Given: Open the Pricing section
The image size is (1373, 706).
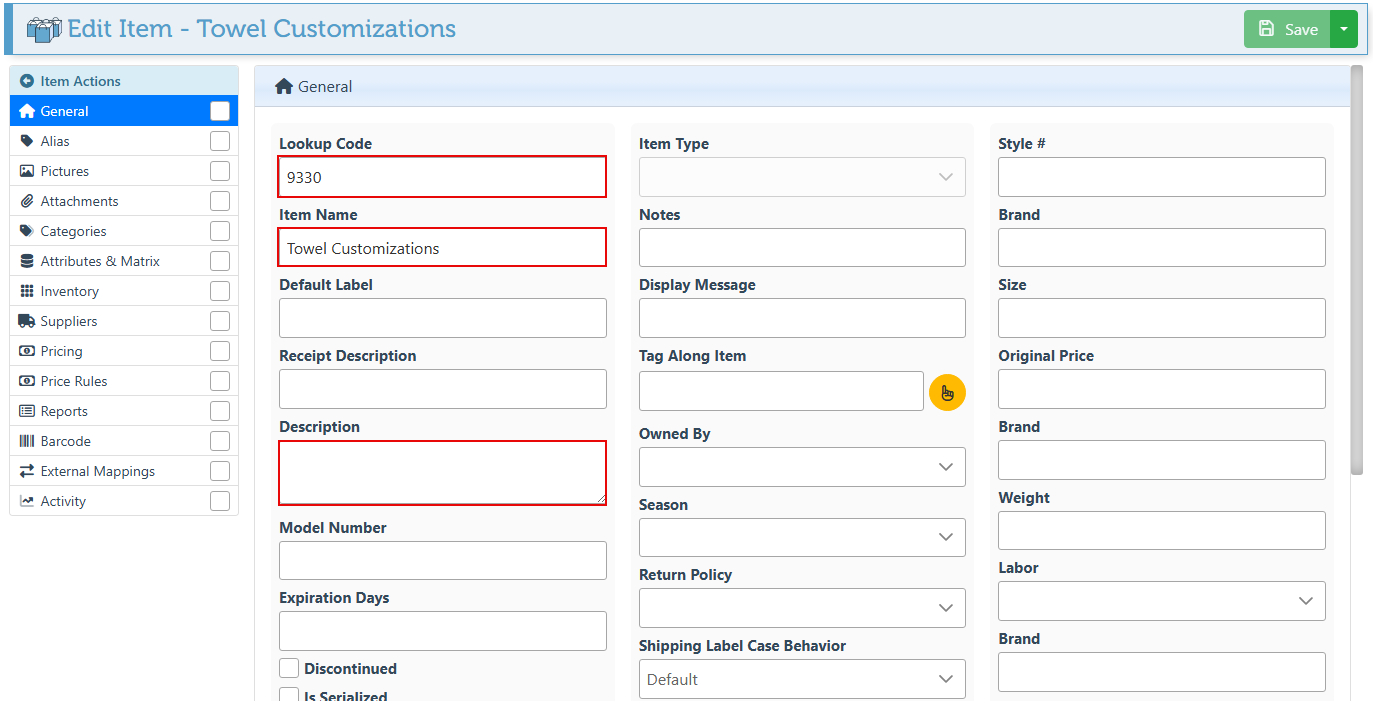Looking at the screenshot, I should pyautogui.click(x=62, y=351).
